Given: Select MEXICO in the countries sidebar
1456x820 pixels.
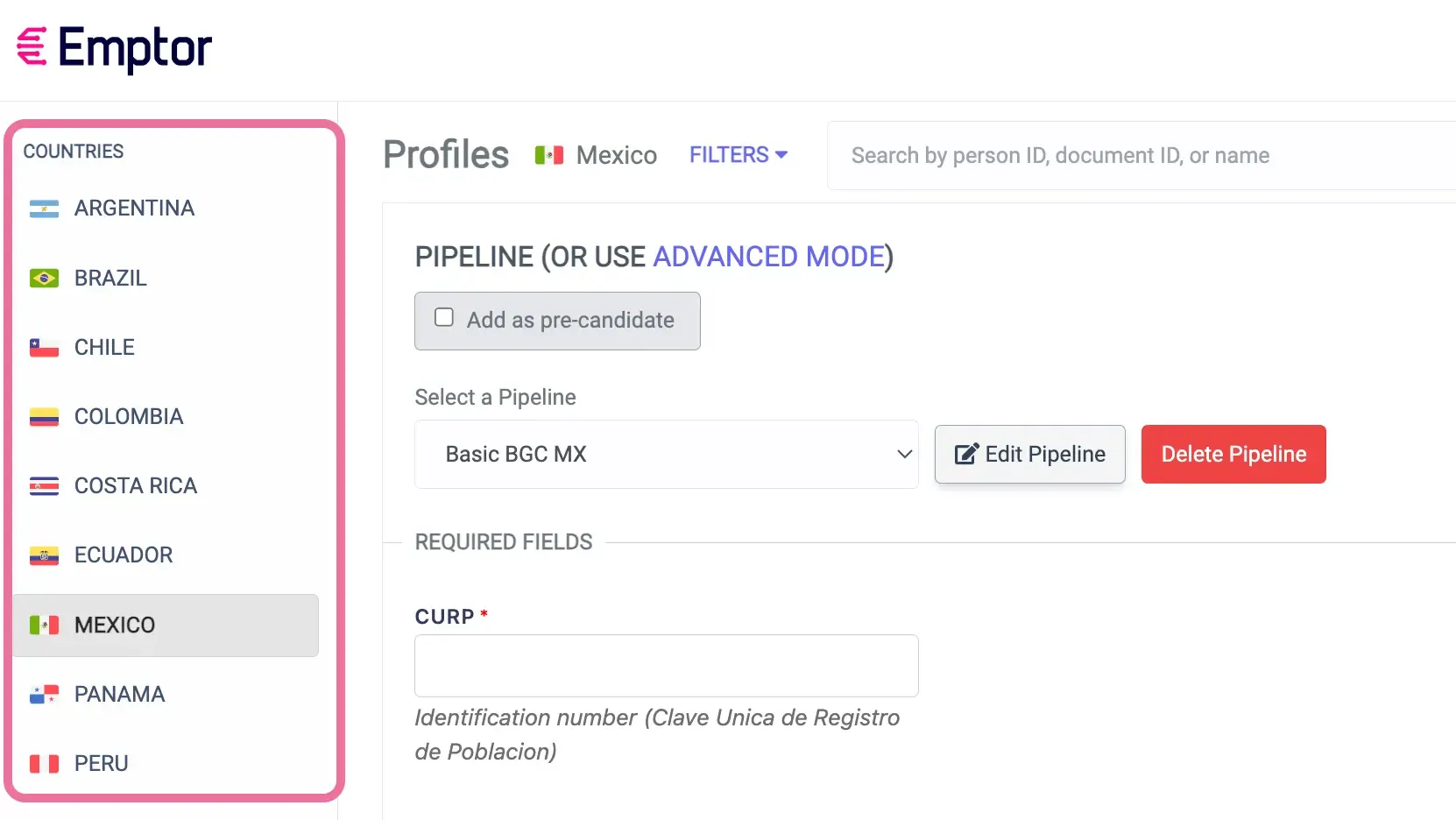Looking at the screenshot, I should (x=112, y=625).
